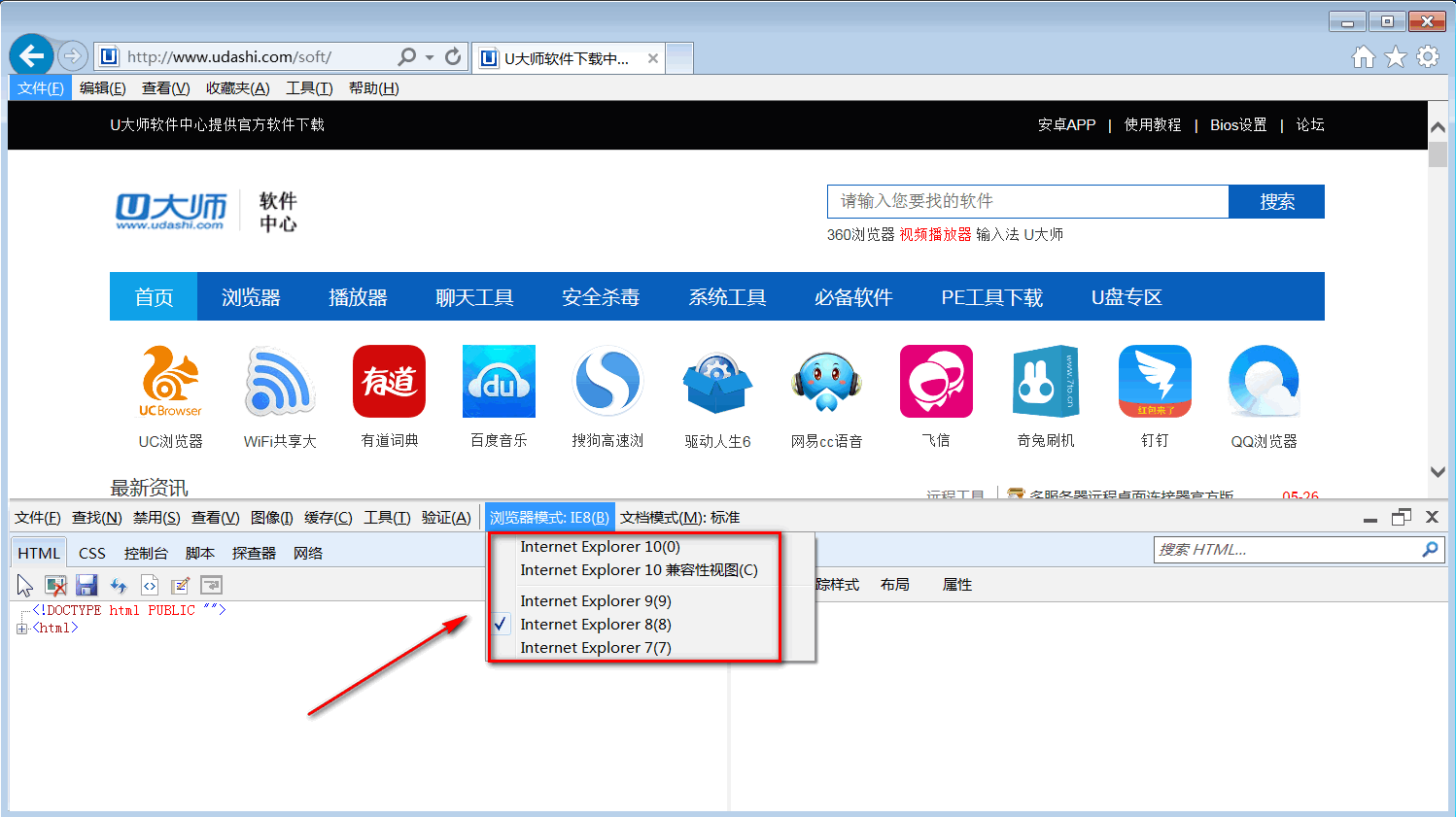Open the 浏览器模式: IE8 dropdown menu

pos(550,518)
